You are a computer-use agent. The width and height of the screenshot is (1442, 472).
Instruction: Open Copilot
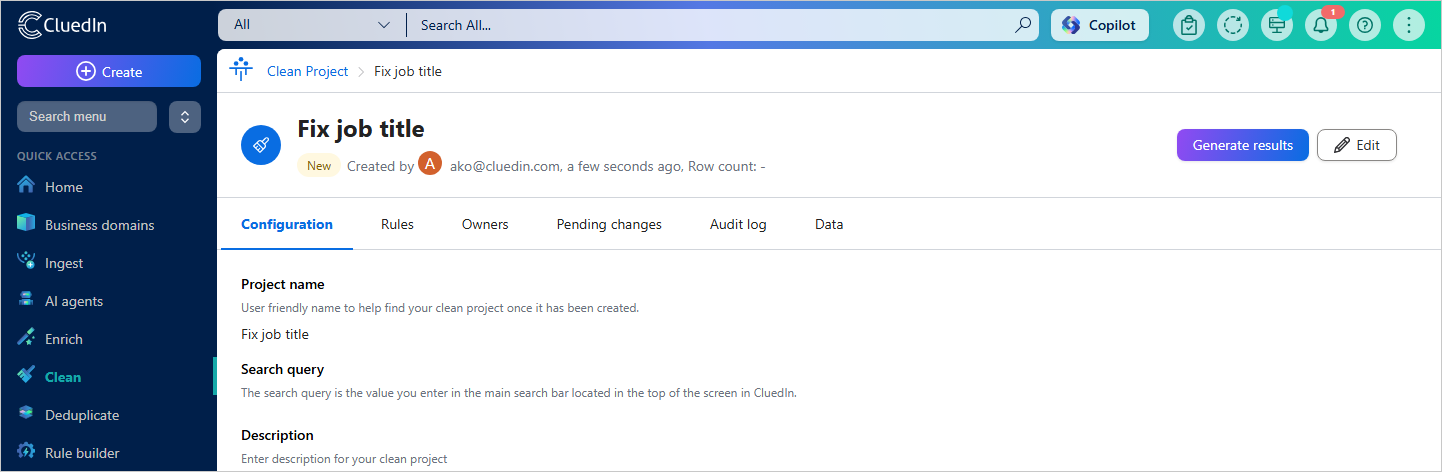pos(1100,25)
